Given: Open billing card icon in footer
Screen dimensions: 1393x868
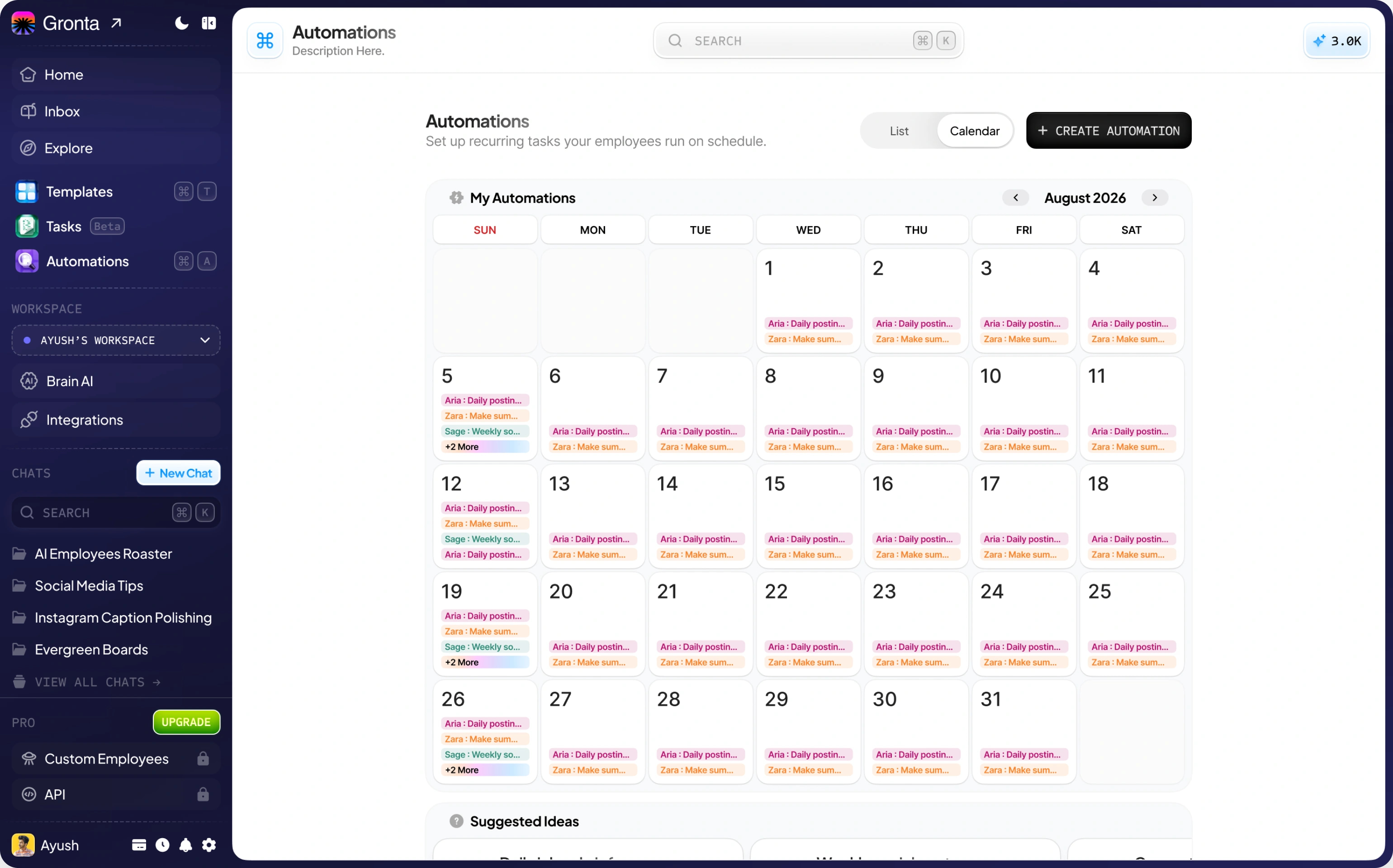Looking at the screenshot, I should click(x=139, y=845).
